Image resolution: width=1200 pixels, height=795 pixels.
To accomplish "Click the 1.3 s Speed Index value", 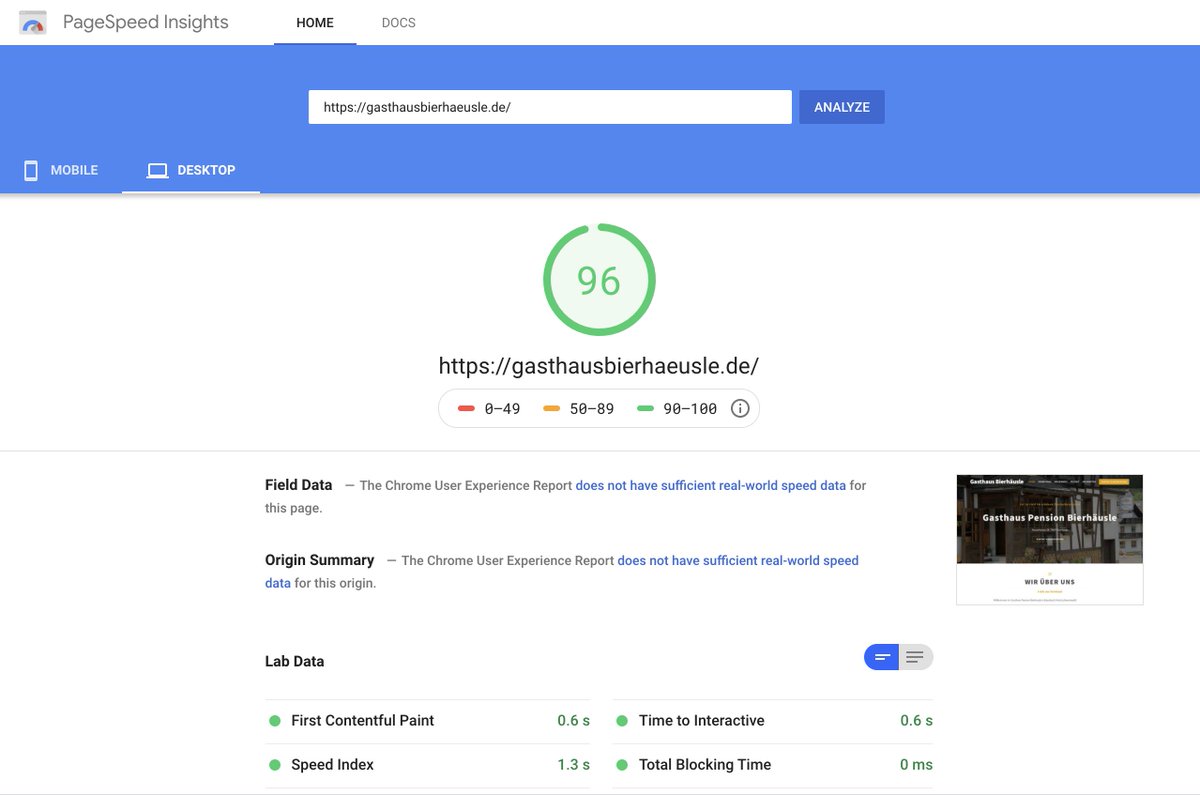I will (x=573, y=764).
